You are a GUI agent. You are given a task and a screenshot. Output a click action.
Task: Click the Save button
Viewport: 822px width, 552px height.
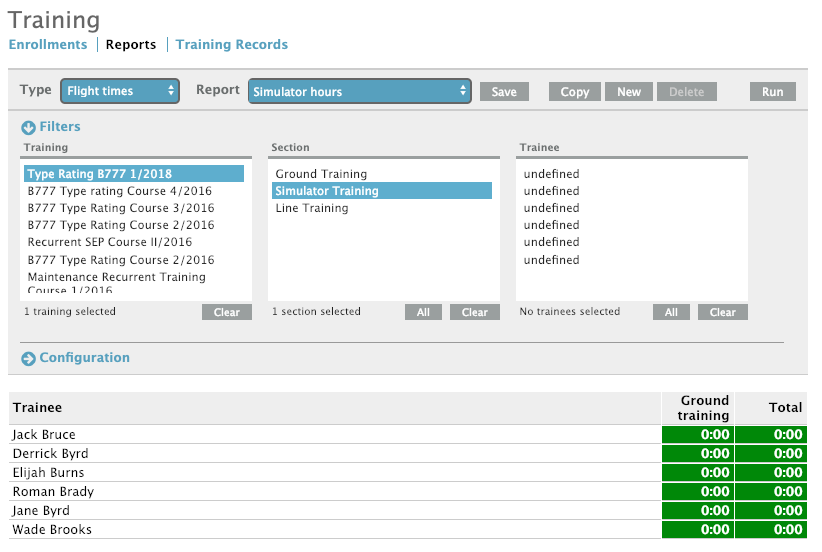pyautogui.click(x=504, y=92)
